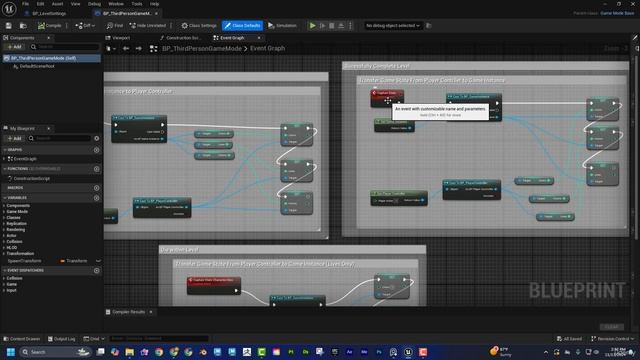Click the debug object locate icon
Image resolution: width=640 pixels, height=360 pixels.
(x=429, y=26)
